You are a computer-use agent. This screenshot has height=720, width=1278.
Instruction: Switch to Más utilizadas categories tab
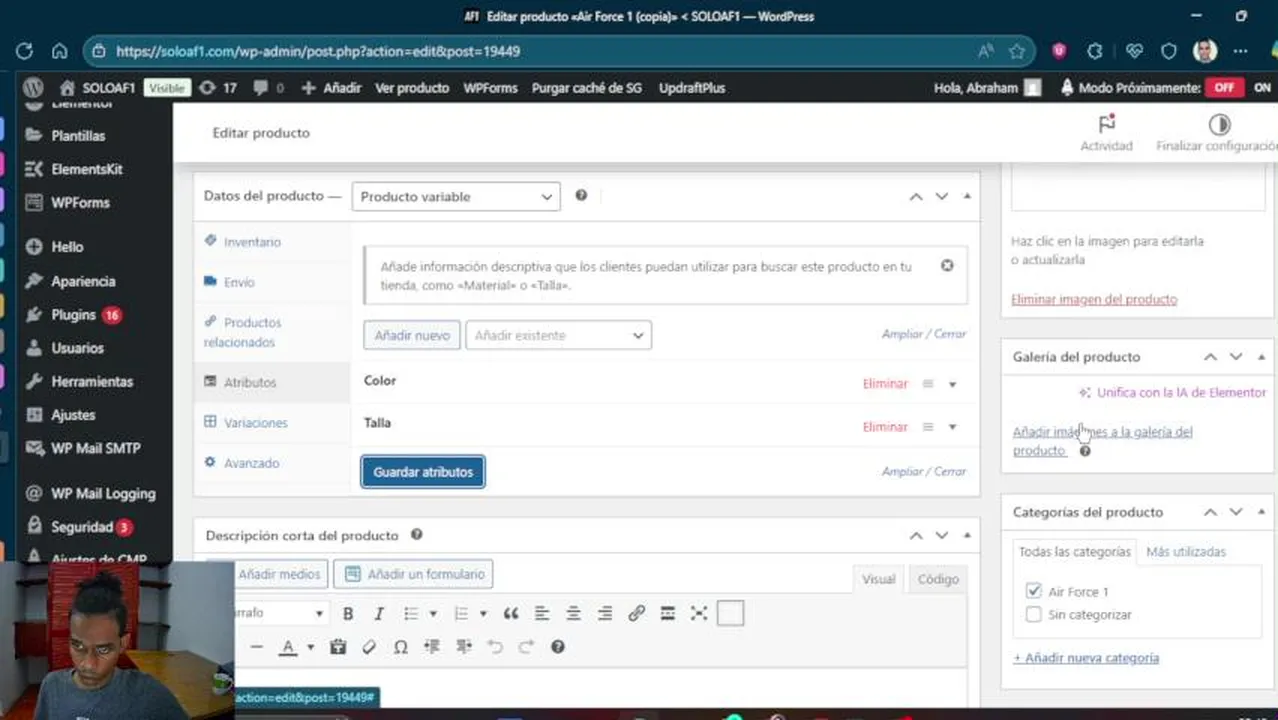click(x=1185, y=552)
